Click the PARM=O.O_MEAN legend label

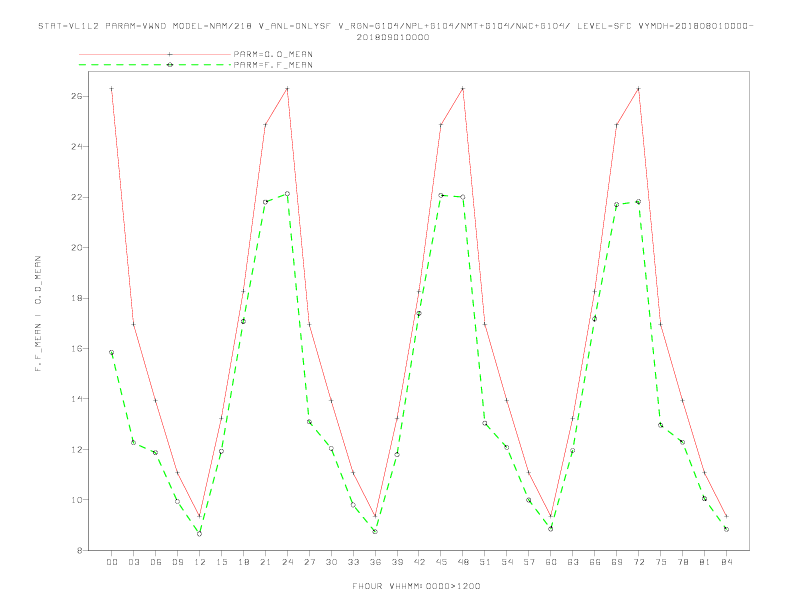273,54
